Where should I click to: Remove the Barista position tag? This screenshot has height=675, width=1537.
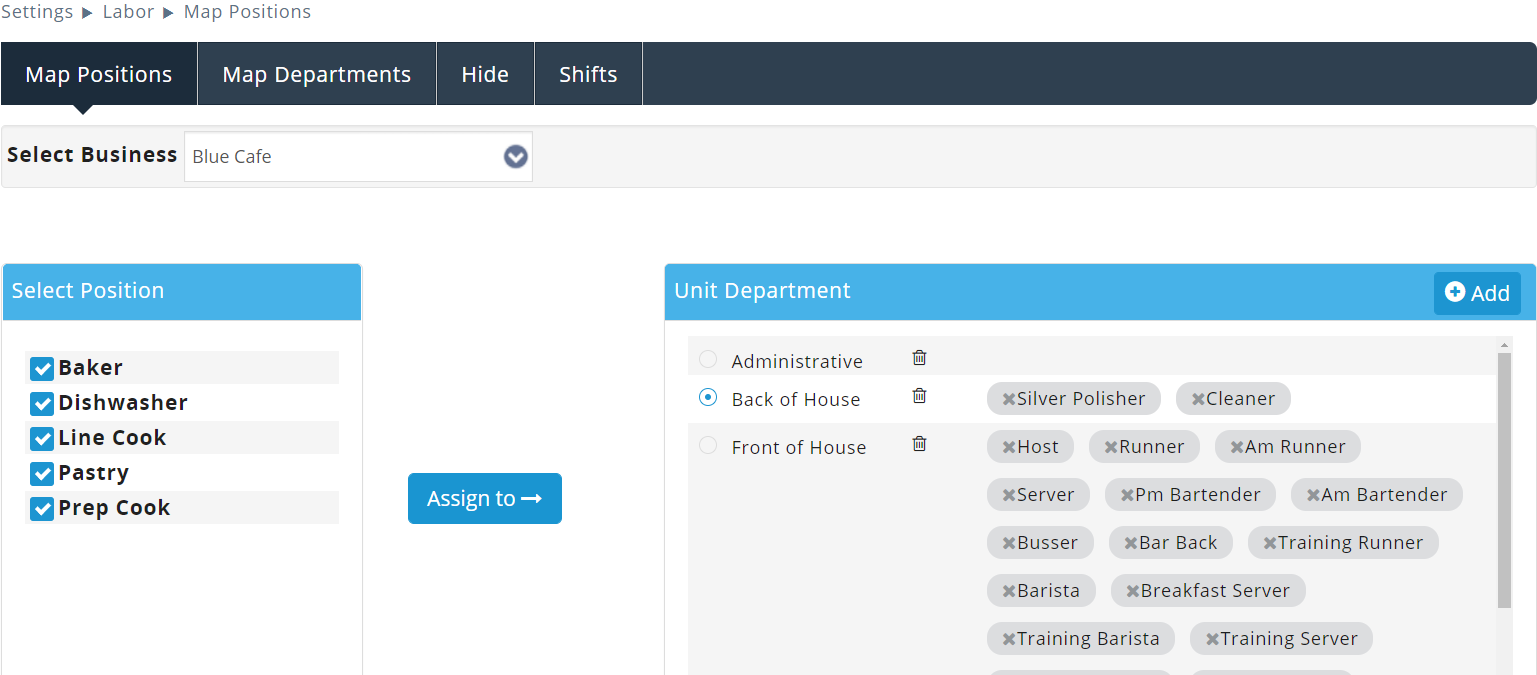1008,591
